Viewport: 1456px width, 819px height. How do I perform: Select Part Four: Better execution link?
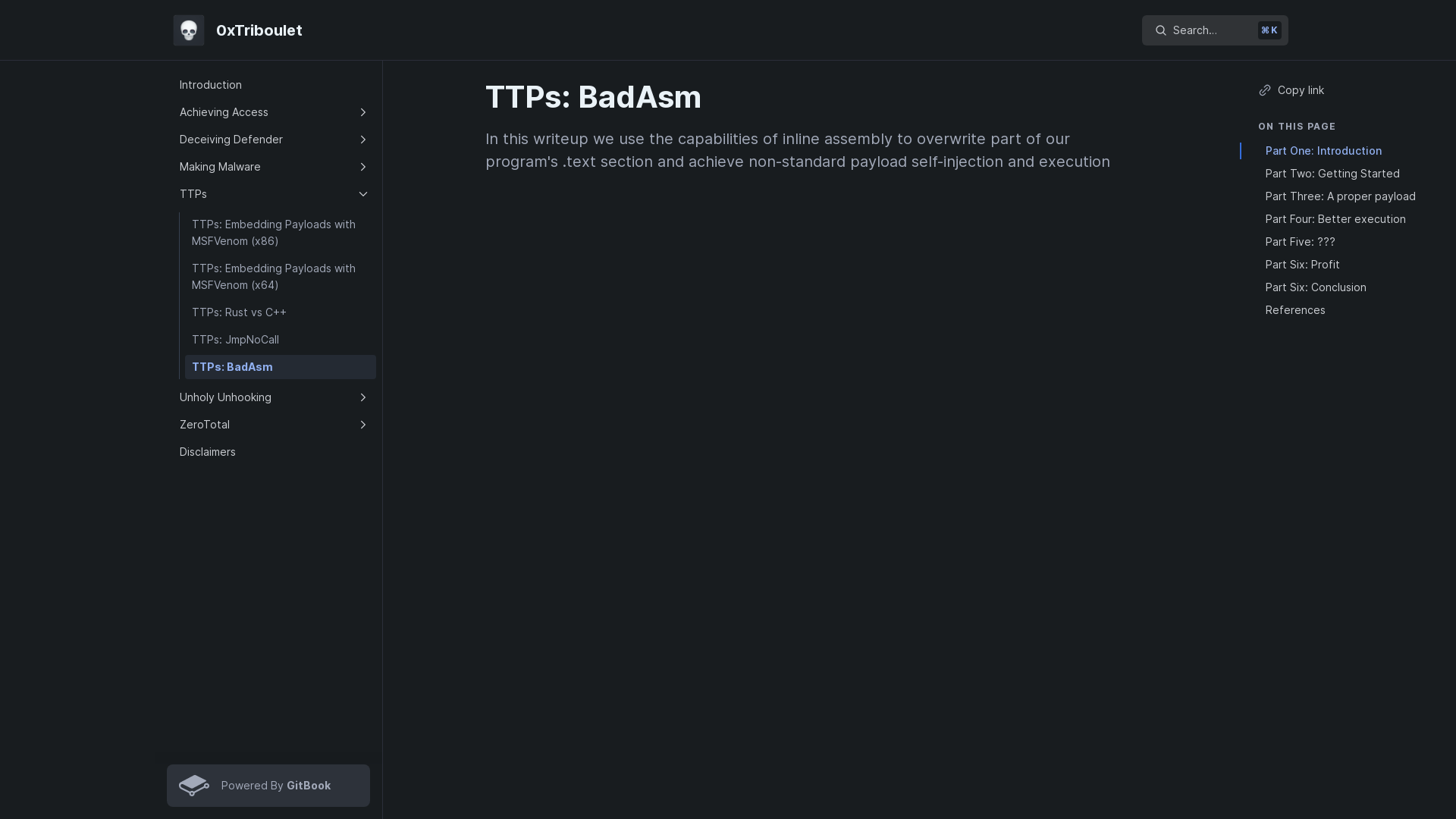[1335, 219]
